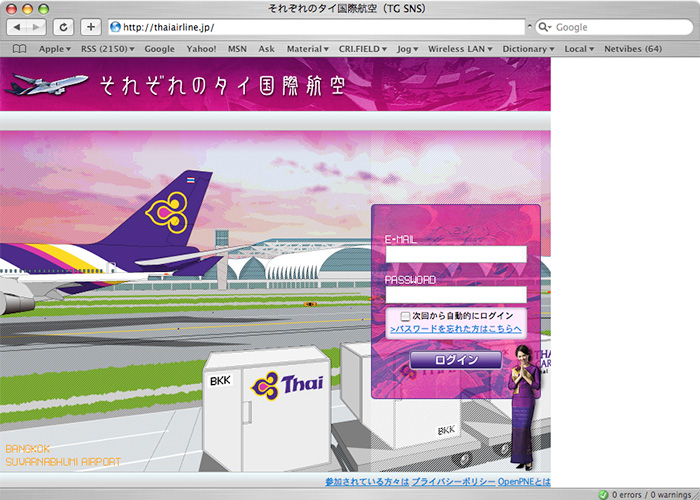The width and height of the screenshot is (700, 500).
Task: Open the Apple bookmarks dropdown
Action: point(54,49)
